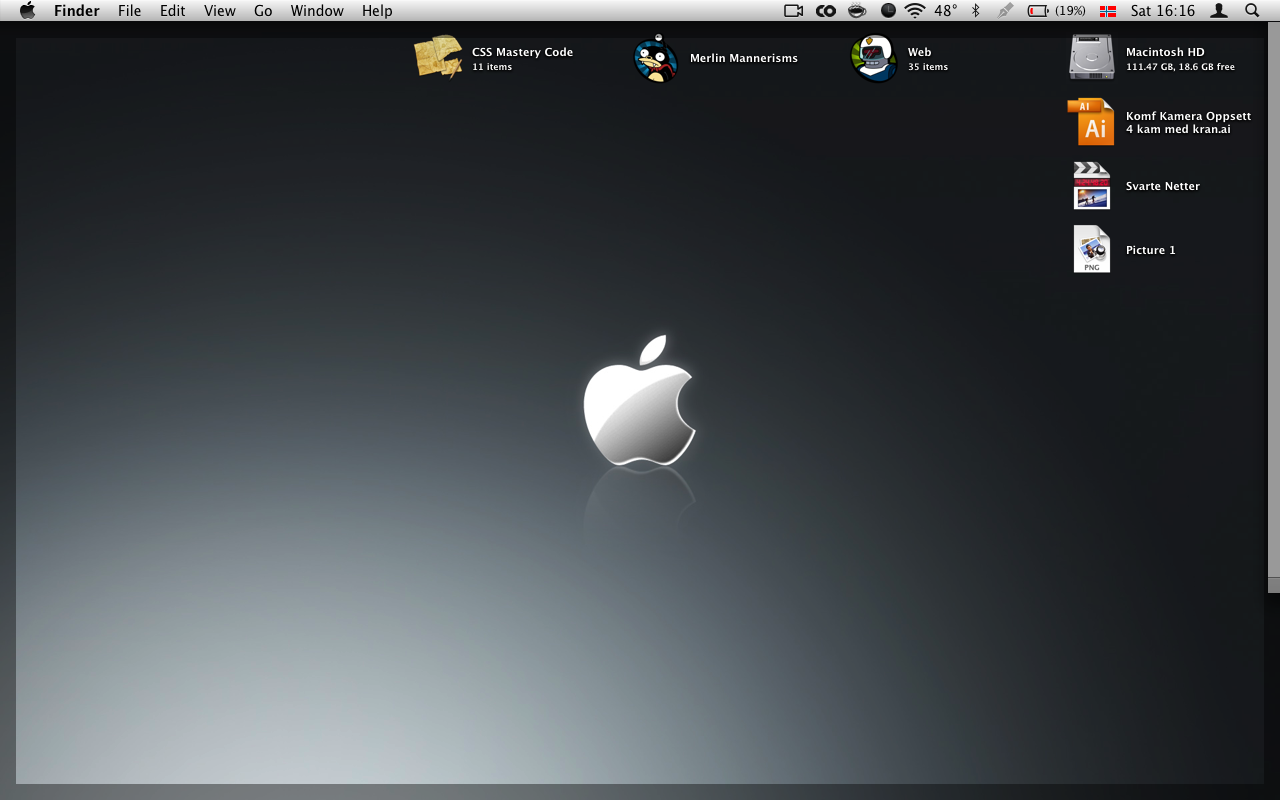This screenshot has width=1280, height=800.
Task: Select the Macintosh HD drive icon
Action: tap(1091, 58)
